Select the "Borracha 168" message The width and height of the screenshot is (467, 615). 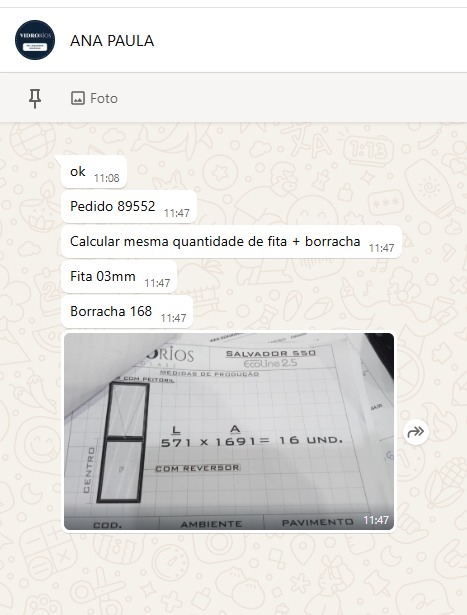coord(127,312)
